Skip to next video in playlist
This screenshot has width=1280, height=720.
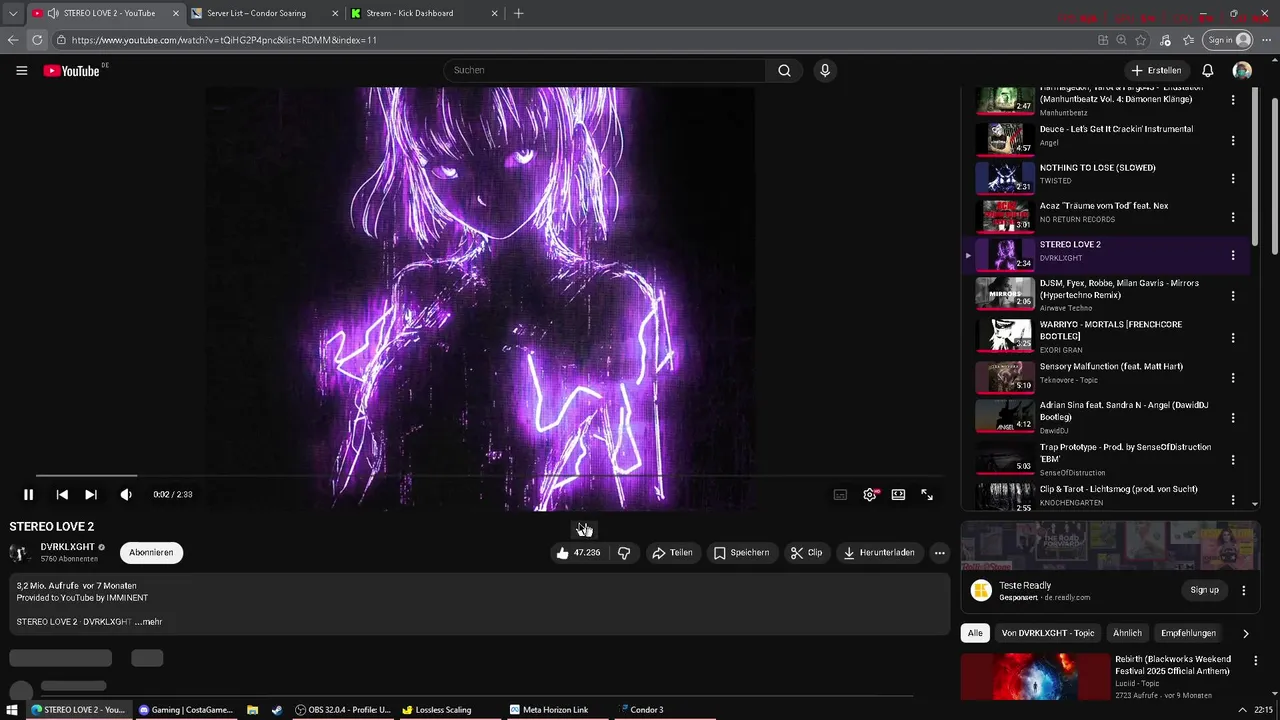(x=91, y=494)
